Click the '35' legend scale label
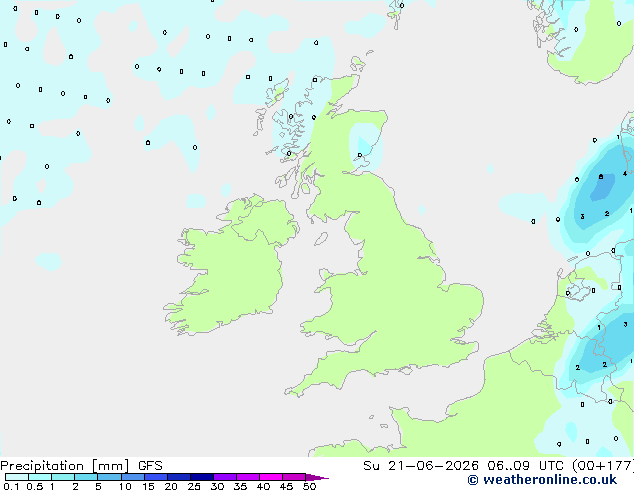The width and height of the screenshot is (634, 490). (x=240, y=486)
